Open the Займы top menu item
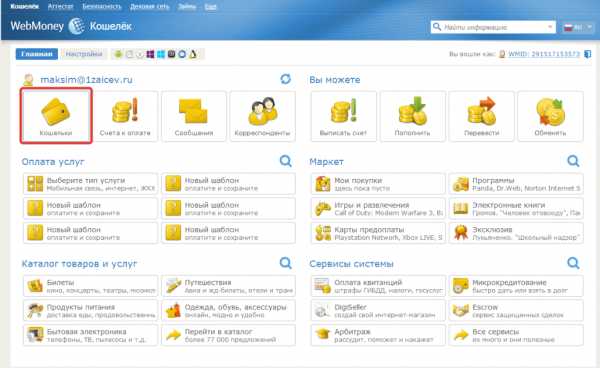This screenshot has width=600, height=368. pyautogui.click(x=187, y=7)
